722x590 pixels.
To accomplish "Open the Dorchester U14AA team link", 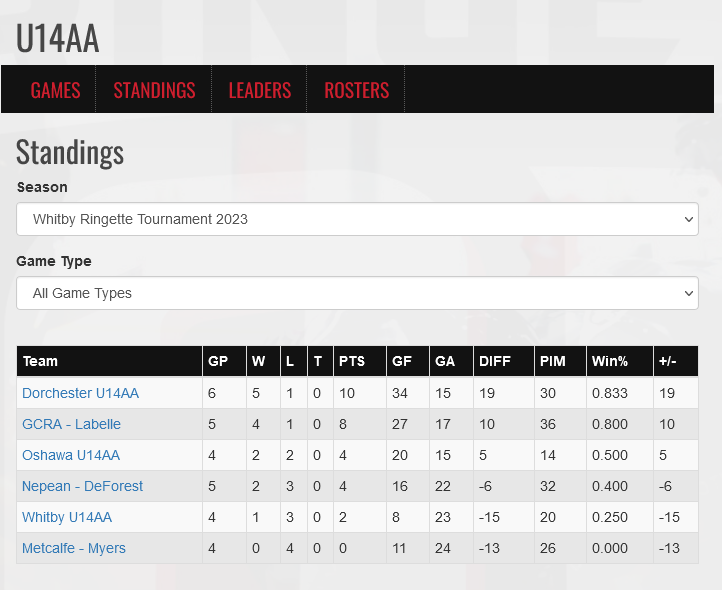I will pos(81,393).
